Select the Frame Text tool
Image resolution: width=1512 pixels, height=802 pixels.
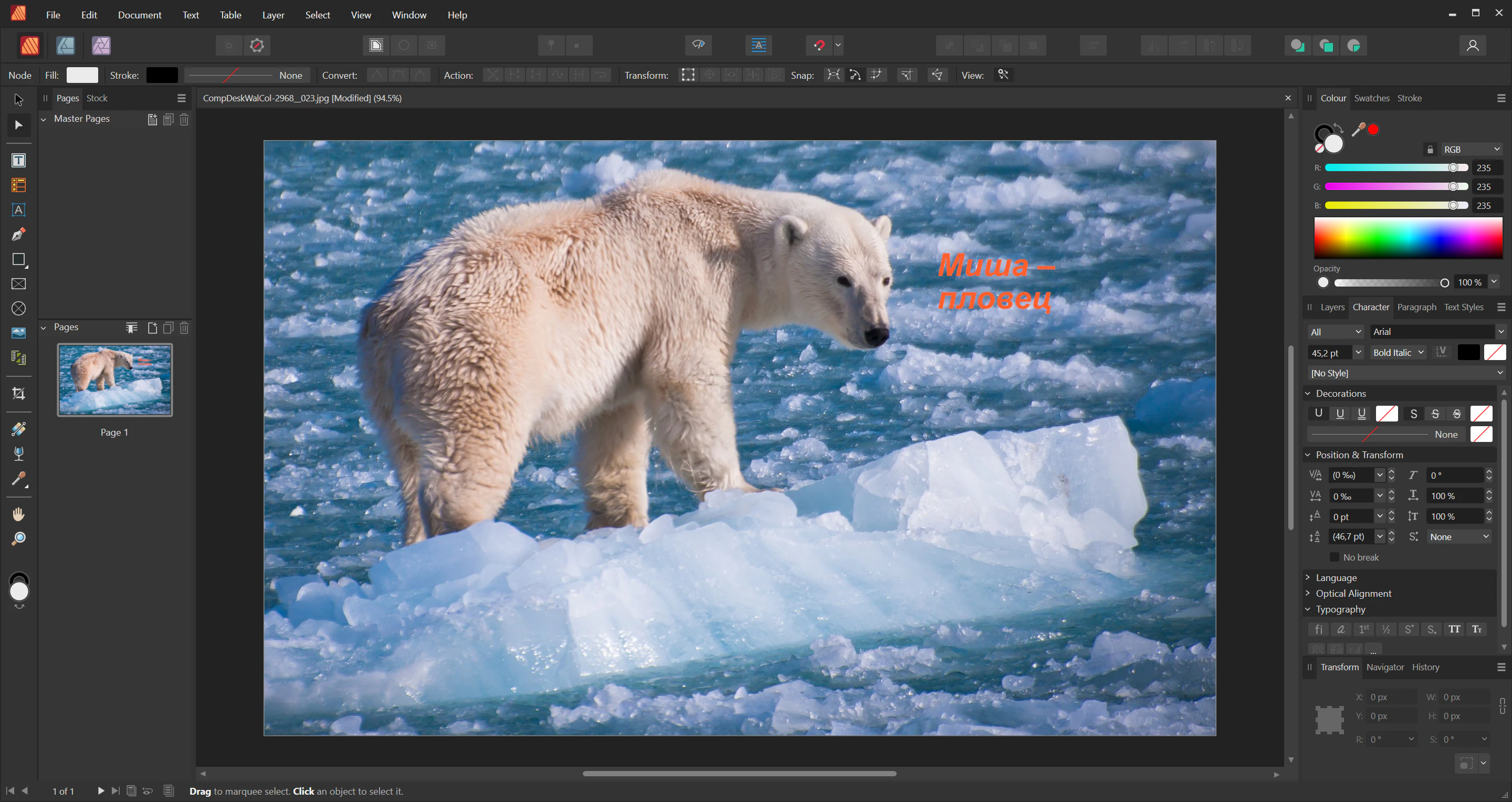19,161
